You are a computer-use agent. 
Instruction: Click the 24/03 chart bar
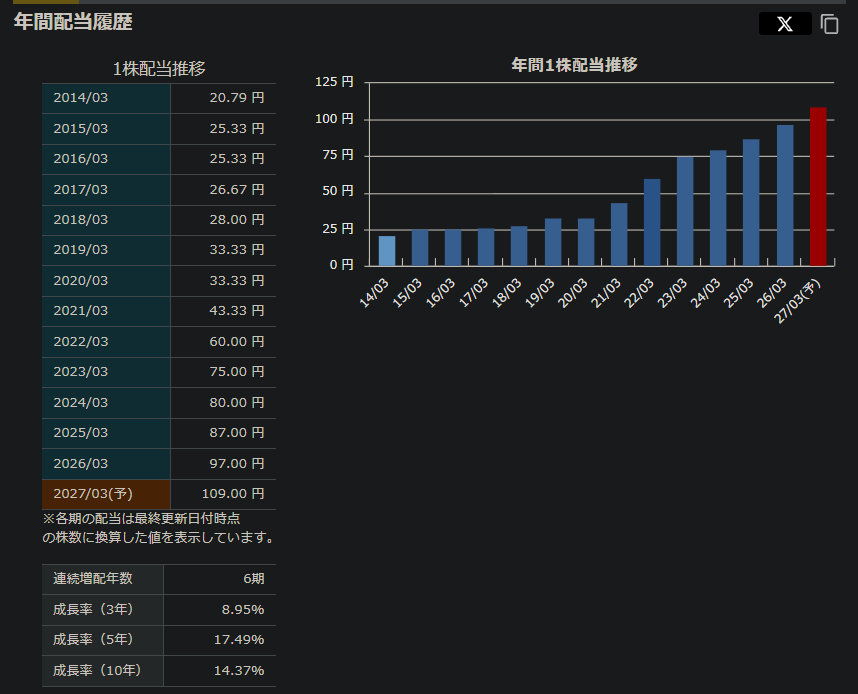[718, 208]
